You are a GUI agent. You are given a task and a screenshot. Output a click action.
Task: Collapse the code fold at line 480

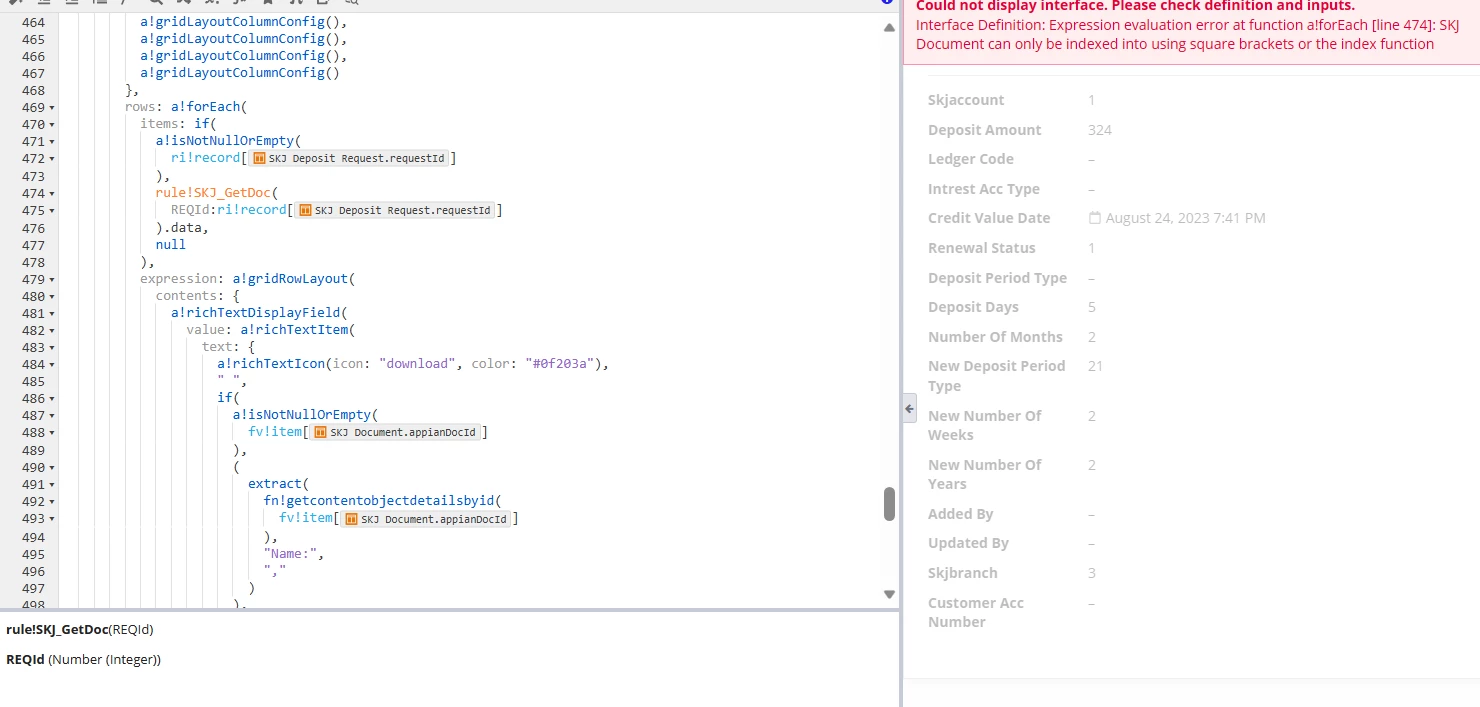tap(51, 296)
